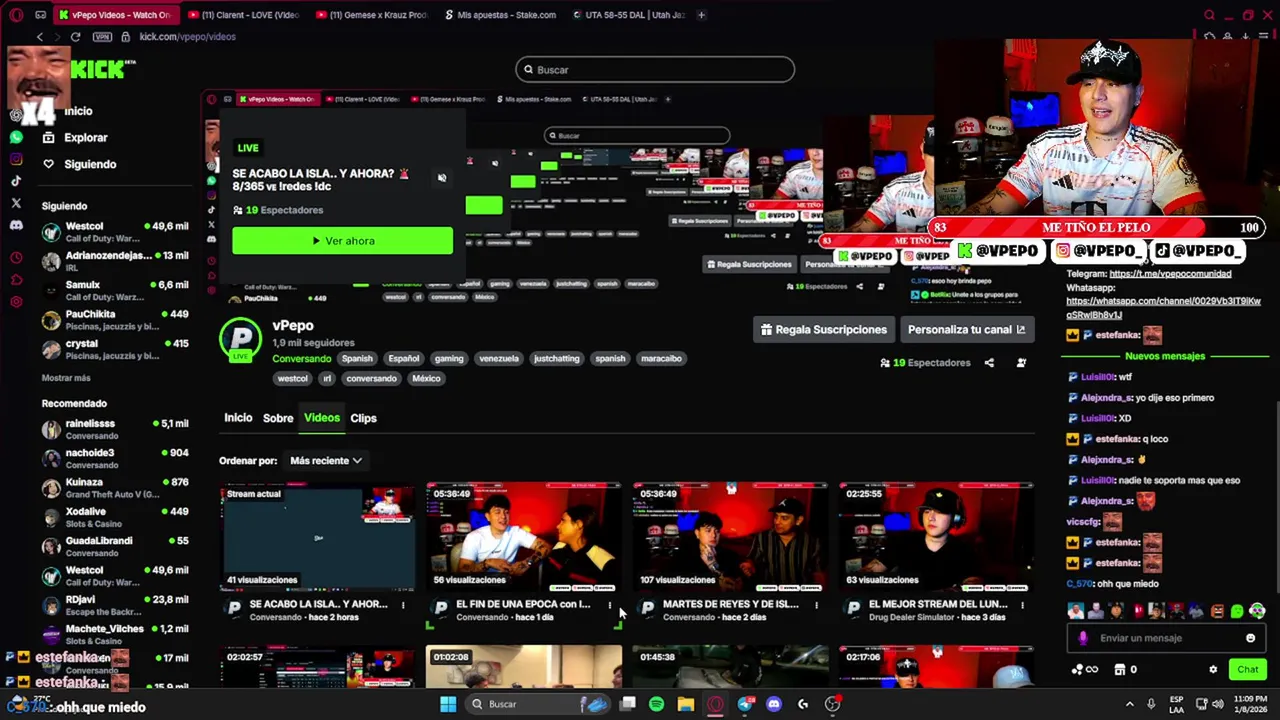Click the shop icon showing 0 below chat
The height and width of the screenshot is (720, 1280).
[1125, 670]
